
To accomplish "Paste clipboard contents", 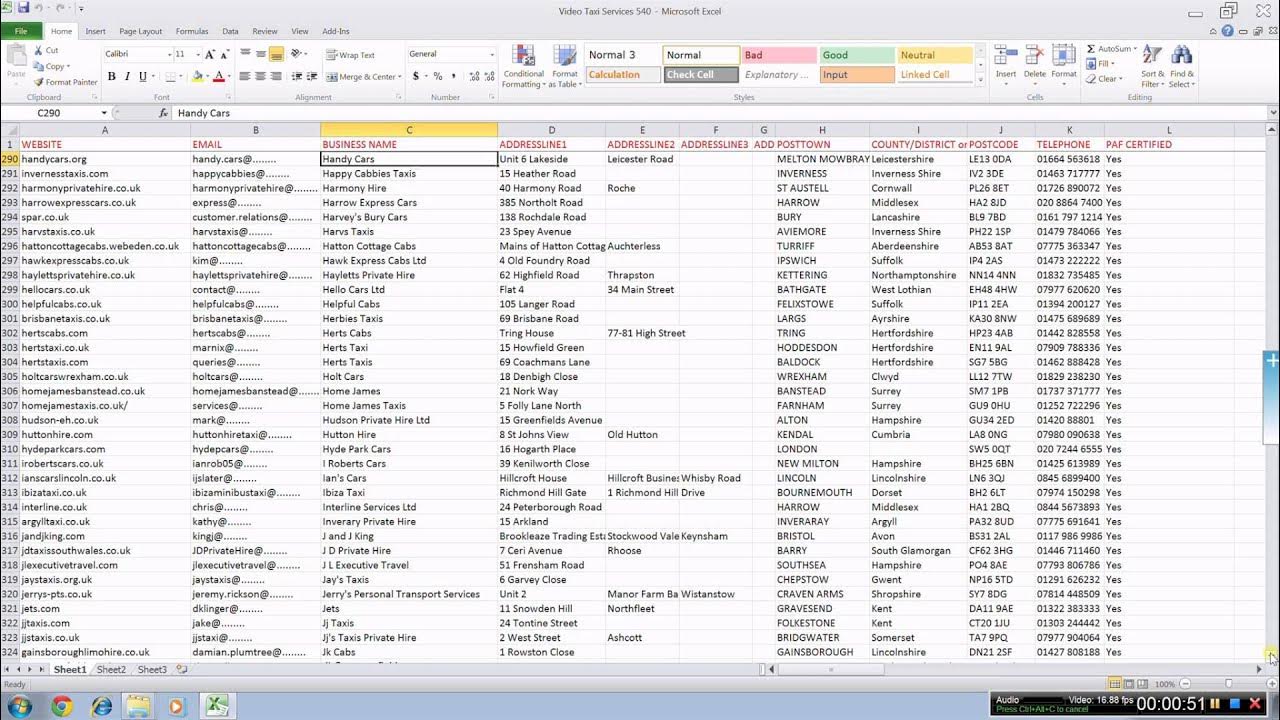I will click(16, 63).
